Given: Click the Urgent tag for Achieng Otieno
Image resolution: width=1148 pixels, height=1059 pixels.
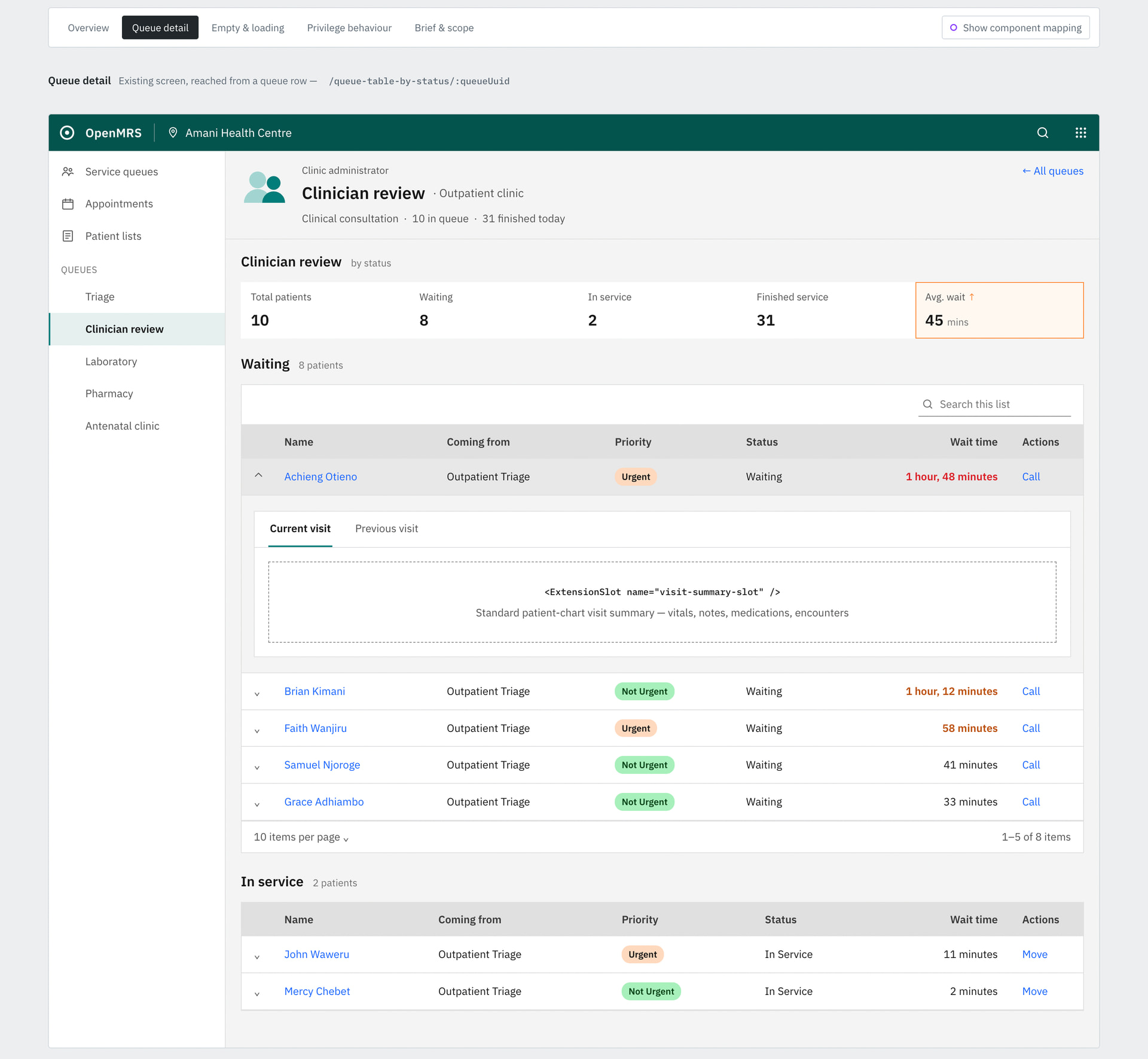Looking at the screenshot, I should [636, 477].
